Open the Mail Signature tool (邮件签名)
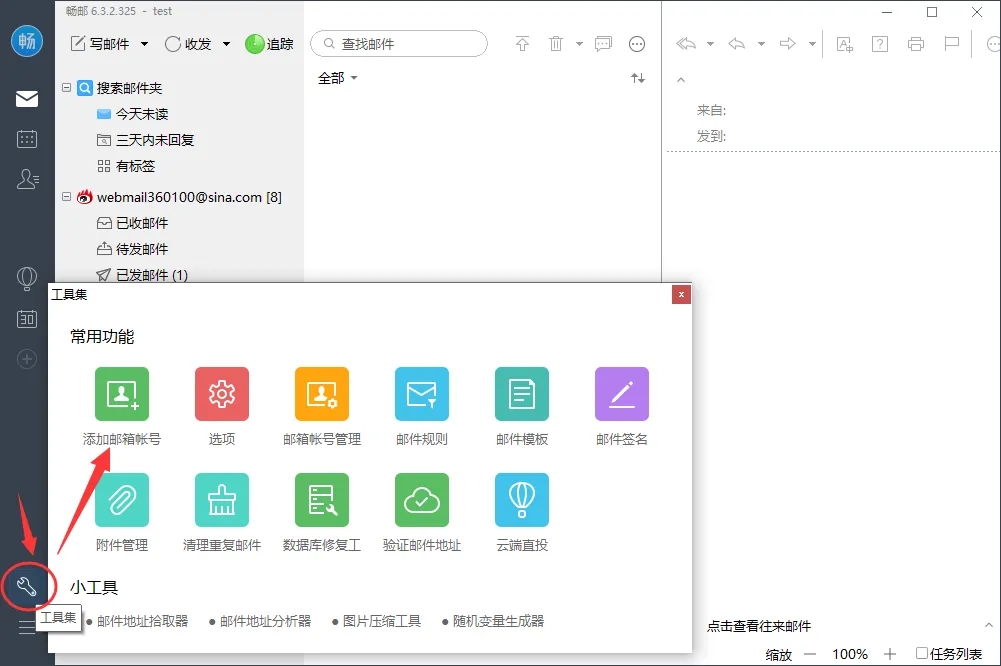 tap(621, 394)
